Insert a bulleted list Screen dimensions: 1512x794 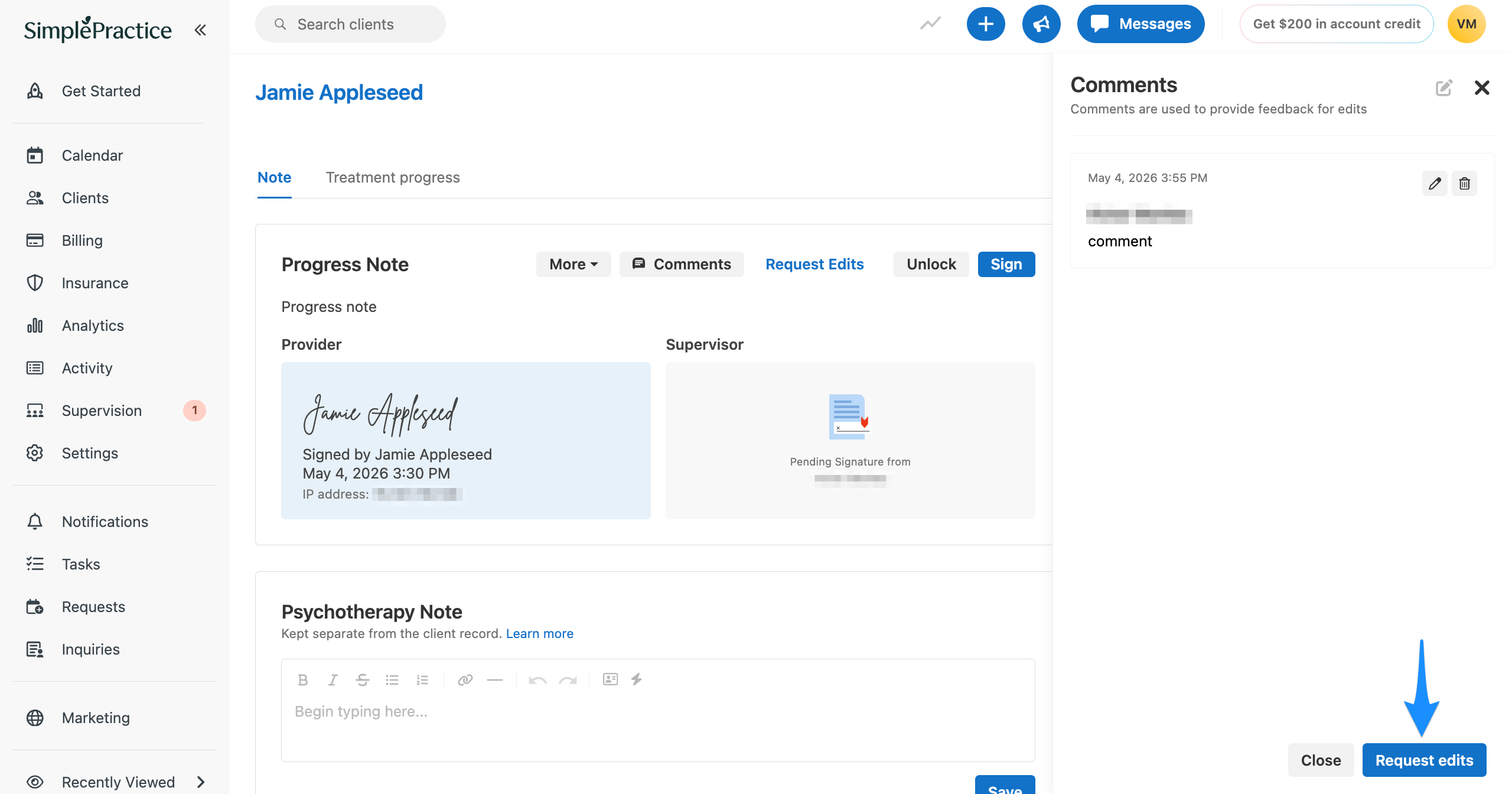392,680
